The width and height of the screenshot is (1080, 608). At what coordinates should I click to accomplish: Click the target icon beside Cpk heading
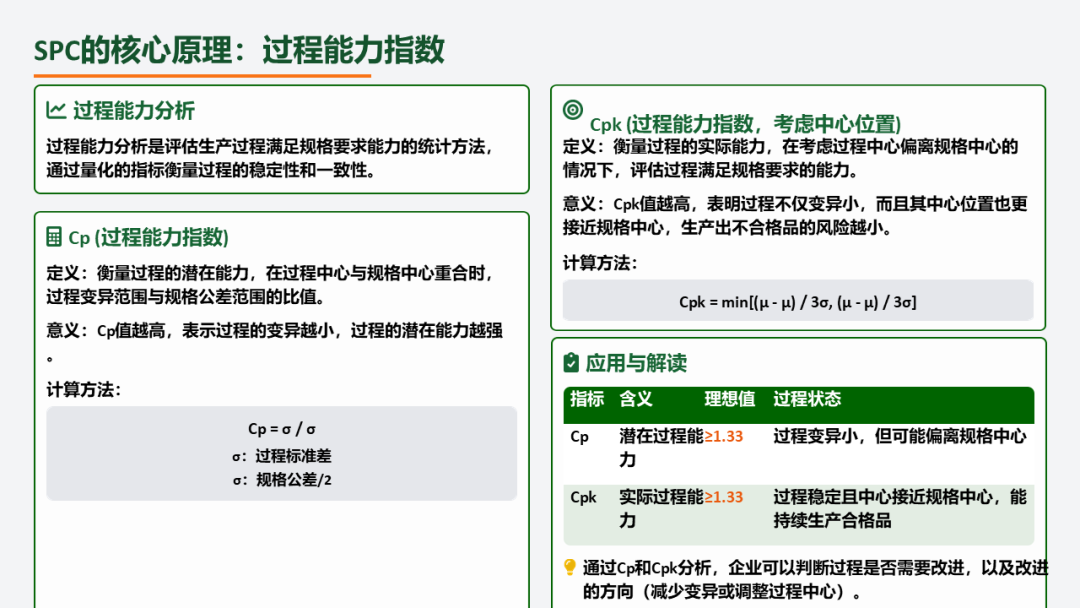[x=572, y=110]
